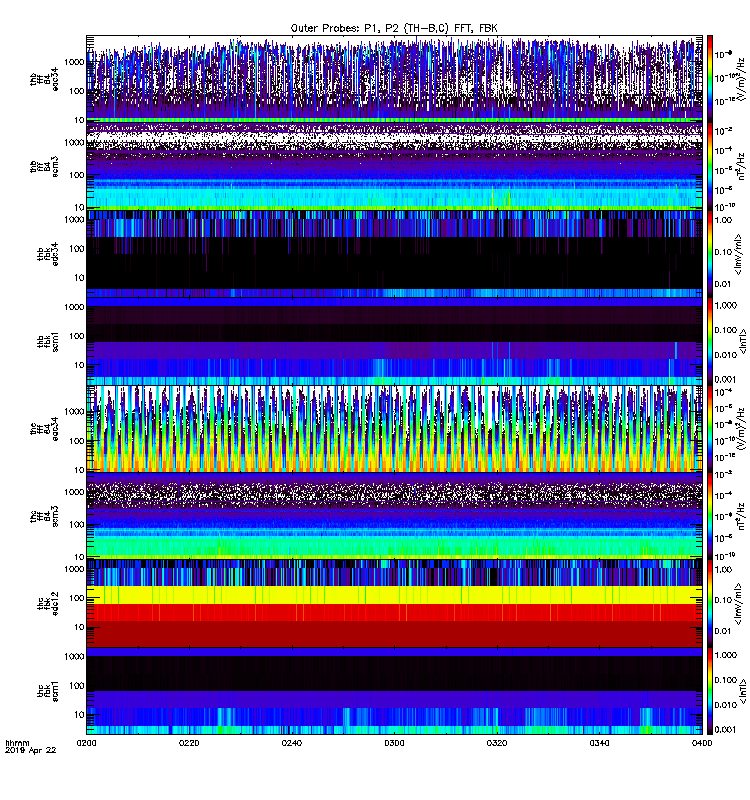Click the thc fbk scm1 filter bank plot
Screen dimensions: 750x800
pyautogui.click(x=394, y=690)
